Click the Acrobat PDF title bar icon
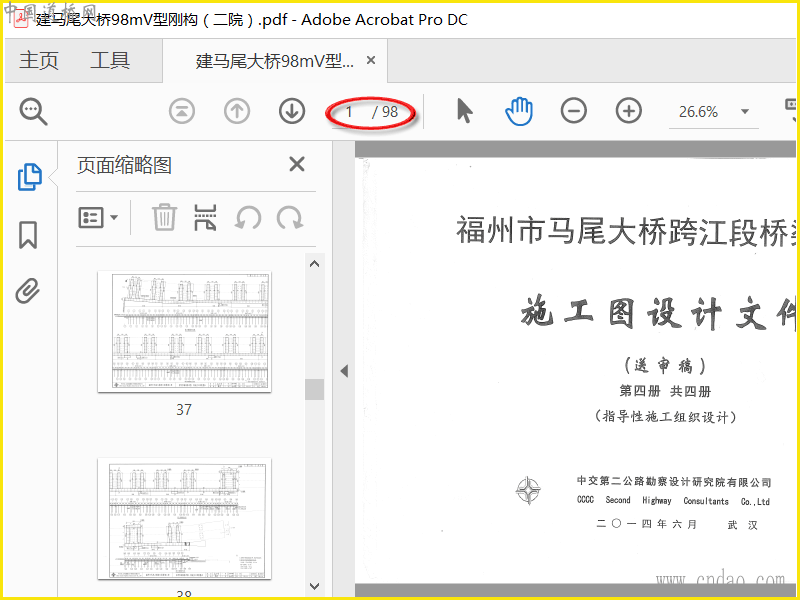 point(21,19)
